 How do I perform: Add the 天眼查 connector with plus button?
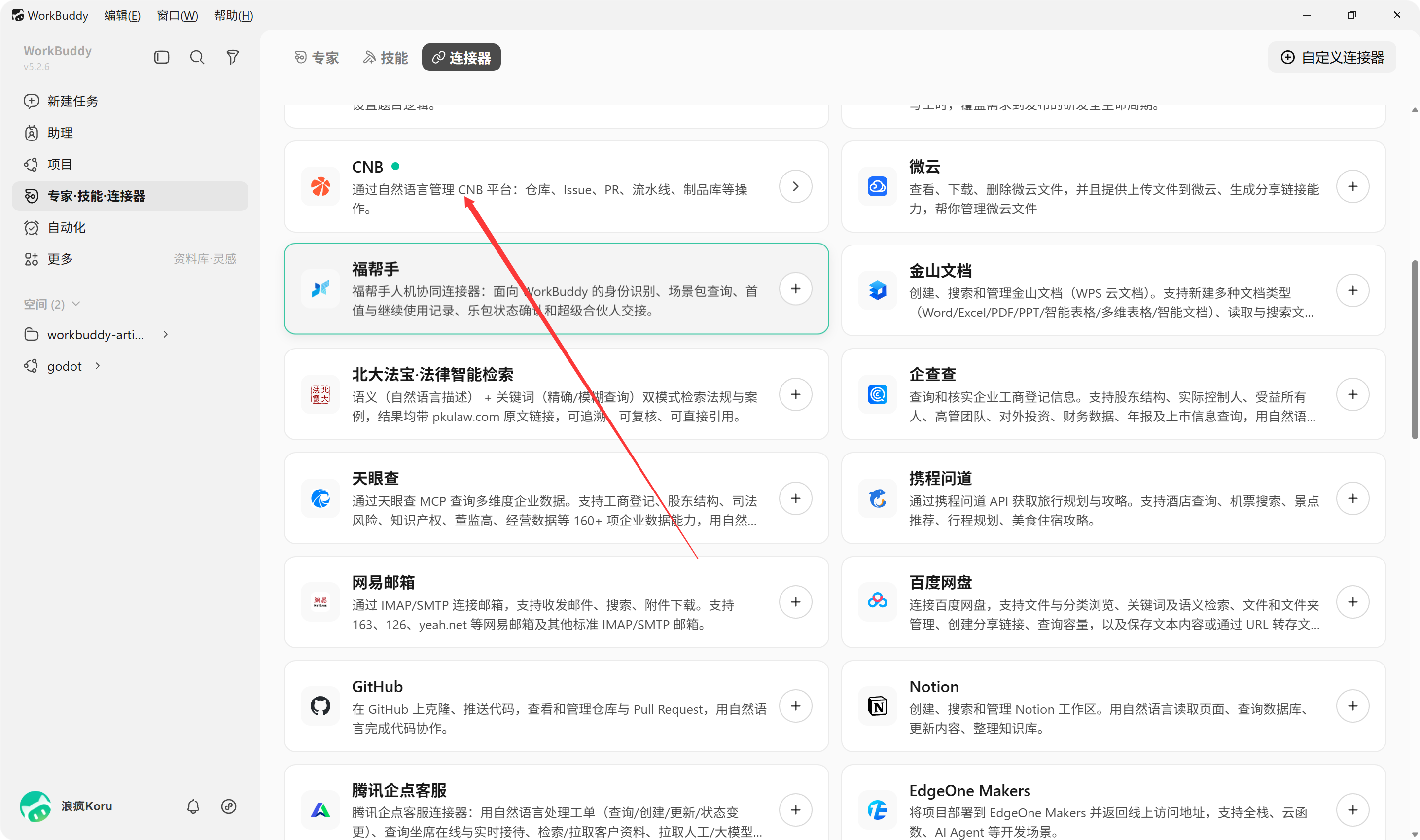pyautogui.click(x=796, y=498)
